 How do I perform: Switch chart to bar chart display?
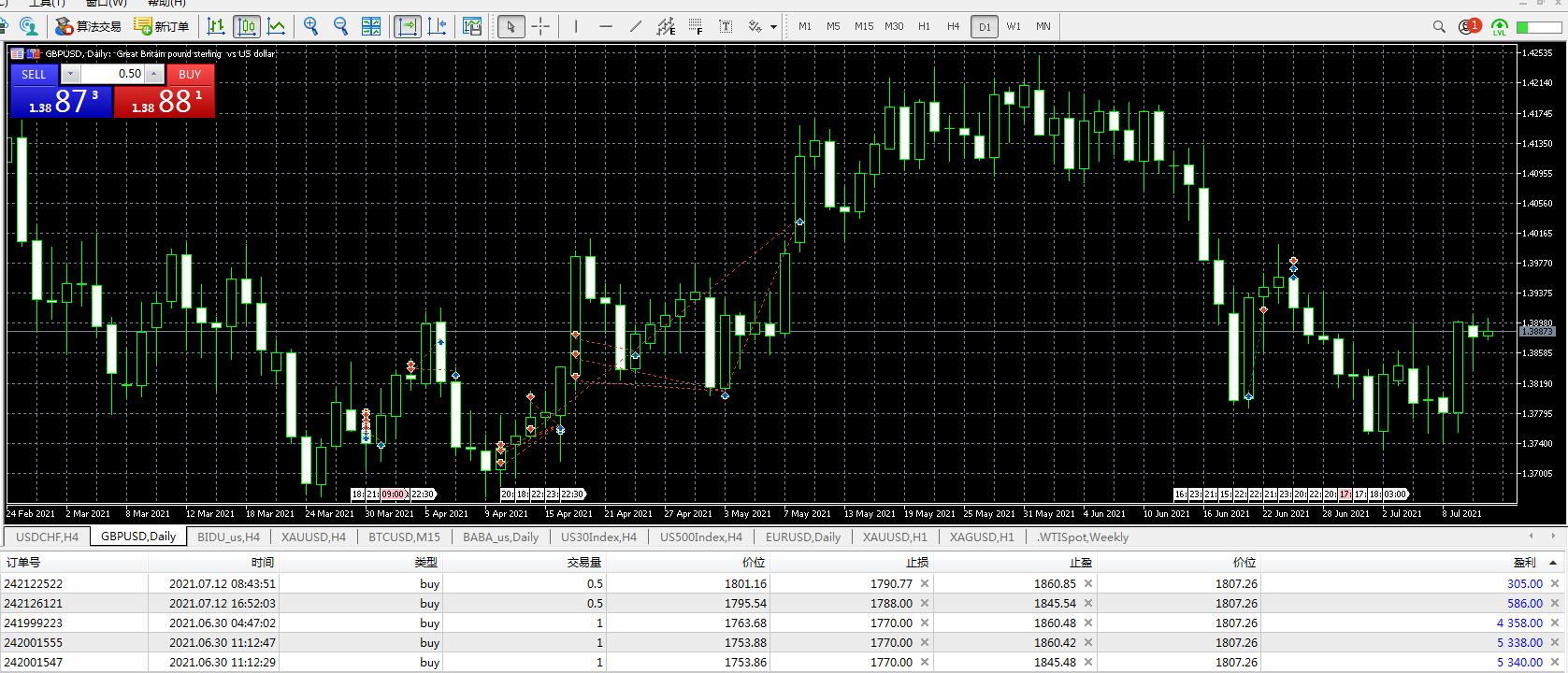click(x=216, y=26)
